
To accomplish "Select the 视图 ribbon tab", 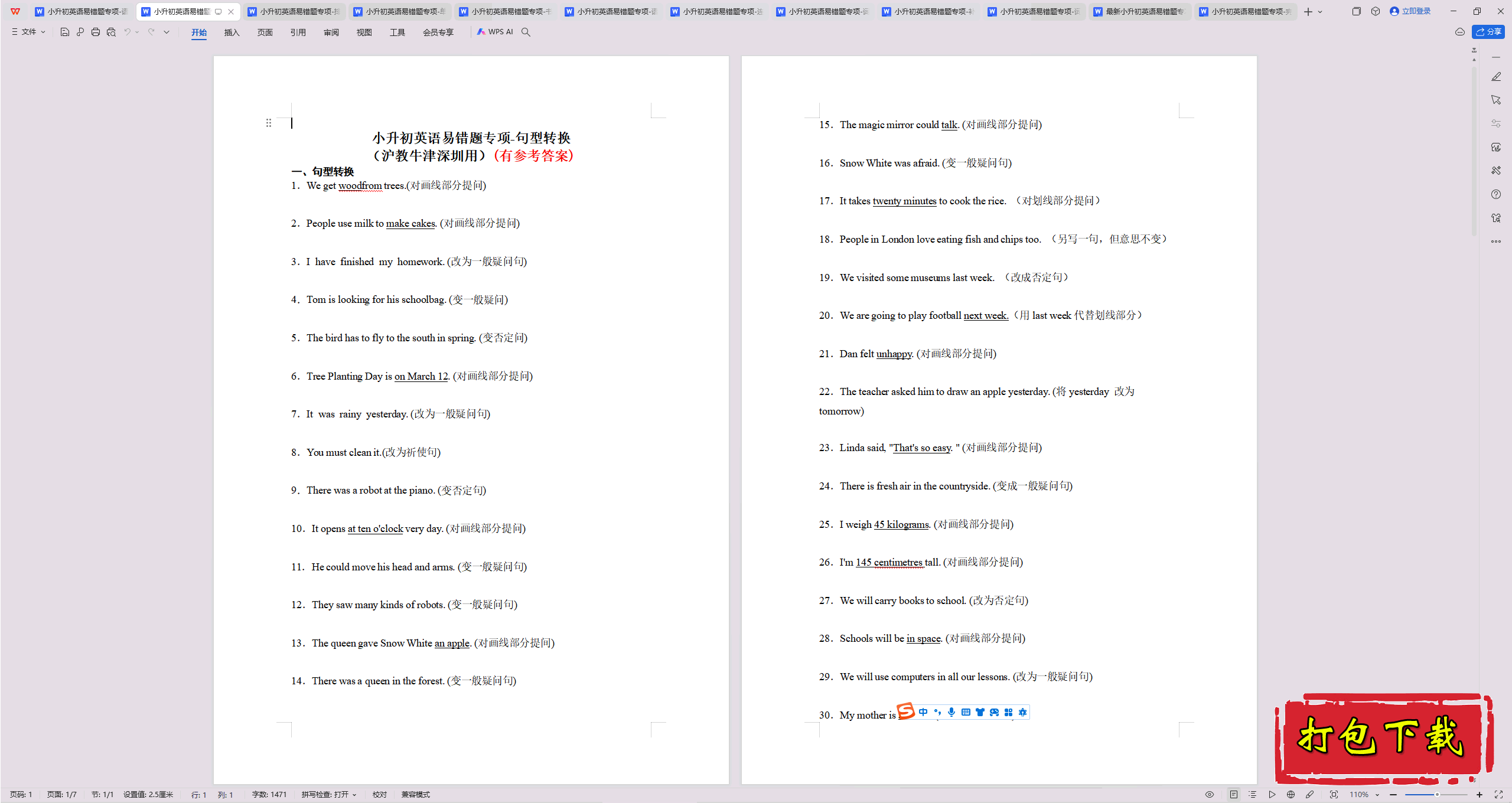I will [364, 32].
